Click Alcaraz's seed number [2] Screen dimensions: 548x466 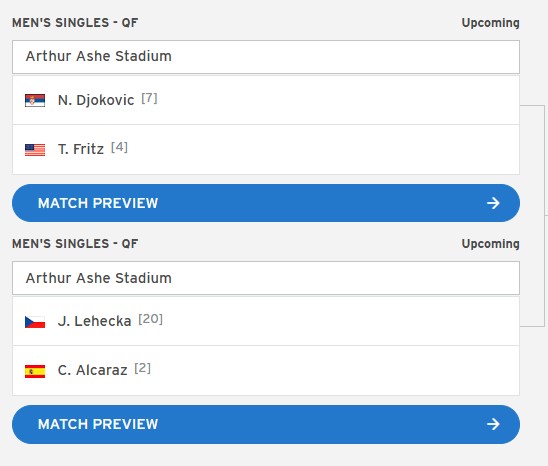pos(143,368)
